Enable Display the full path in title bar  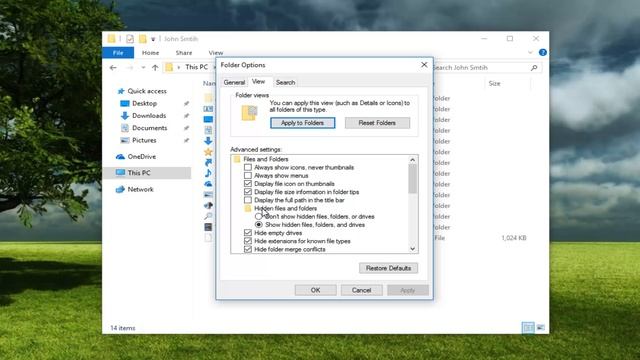[248, 200]
